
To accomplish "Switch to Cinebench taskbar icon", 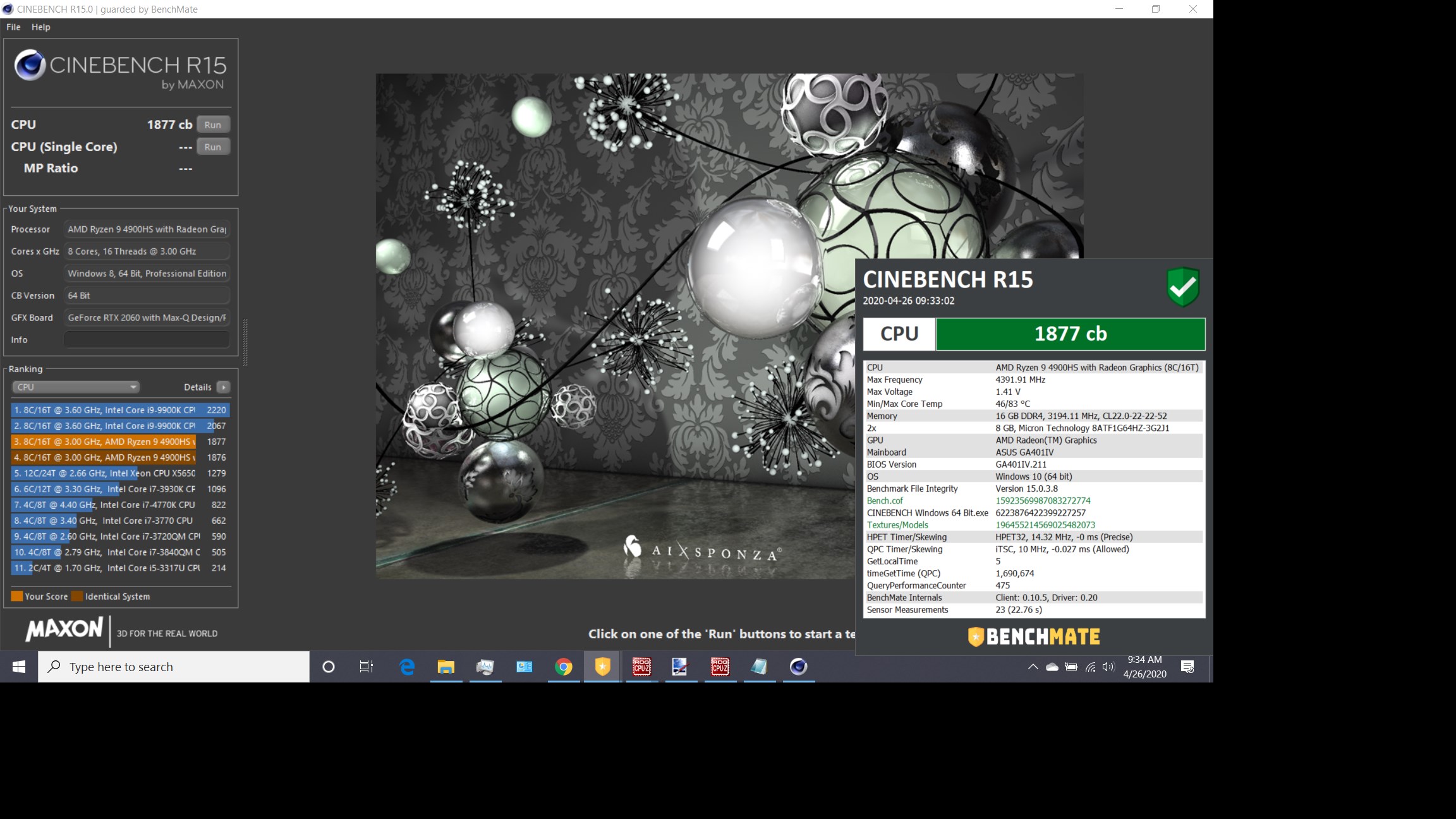I will coord(798,667).
